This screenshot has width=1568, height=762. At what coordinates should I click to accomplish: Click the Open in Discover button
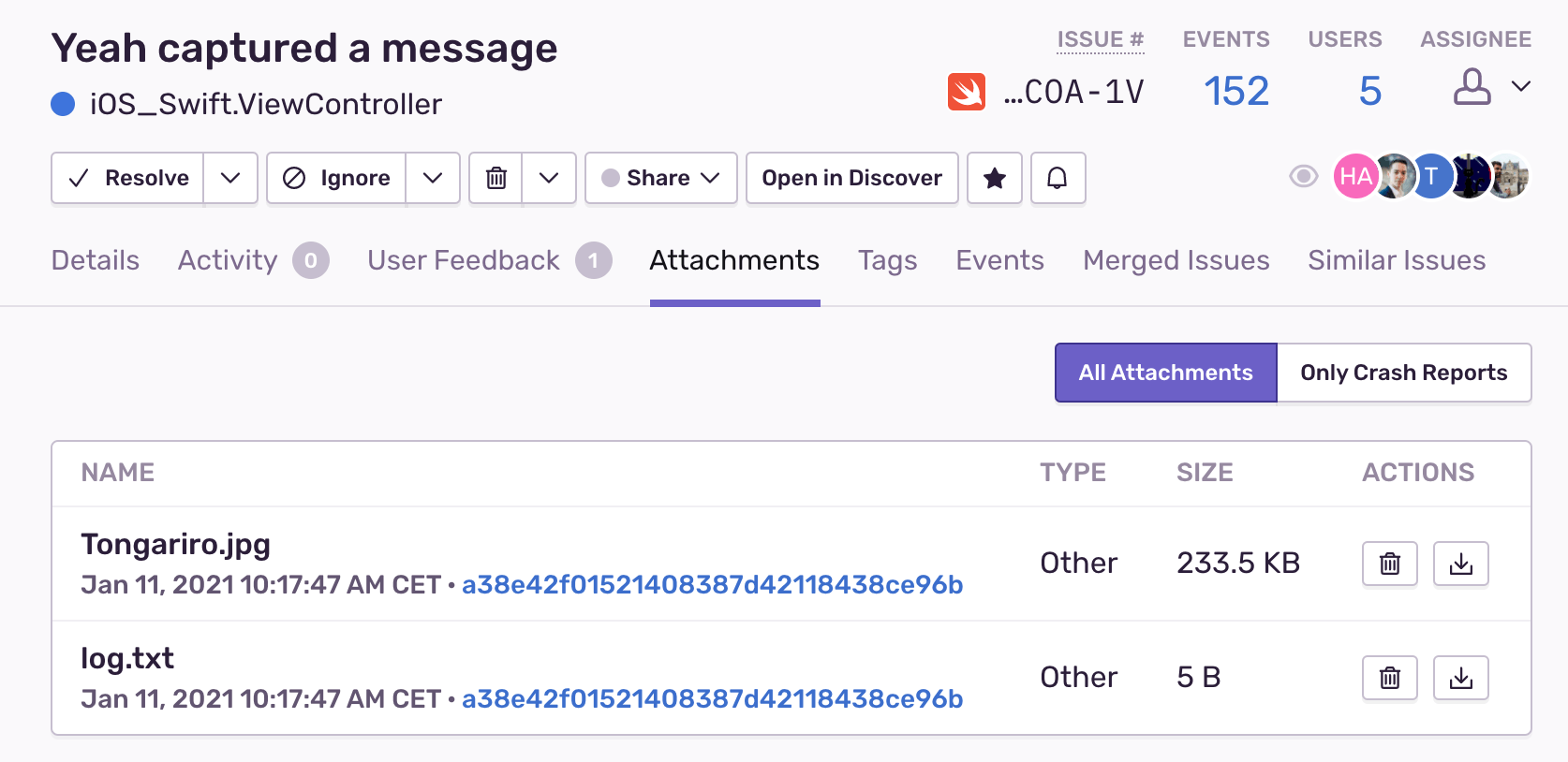[x=851, y=178]
